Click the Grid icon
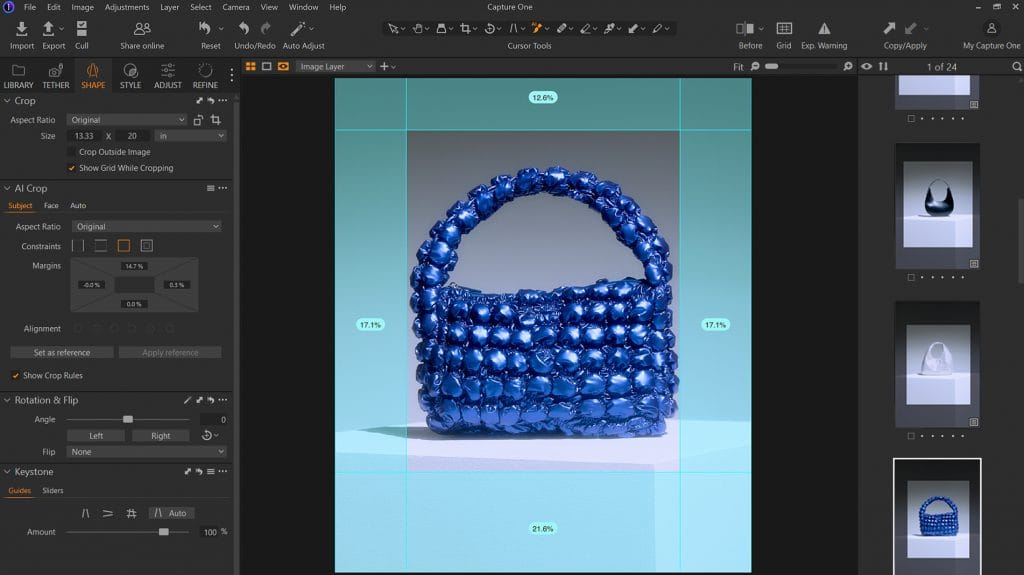Screen dimensions: 1024x575 [784, 28]
